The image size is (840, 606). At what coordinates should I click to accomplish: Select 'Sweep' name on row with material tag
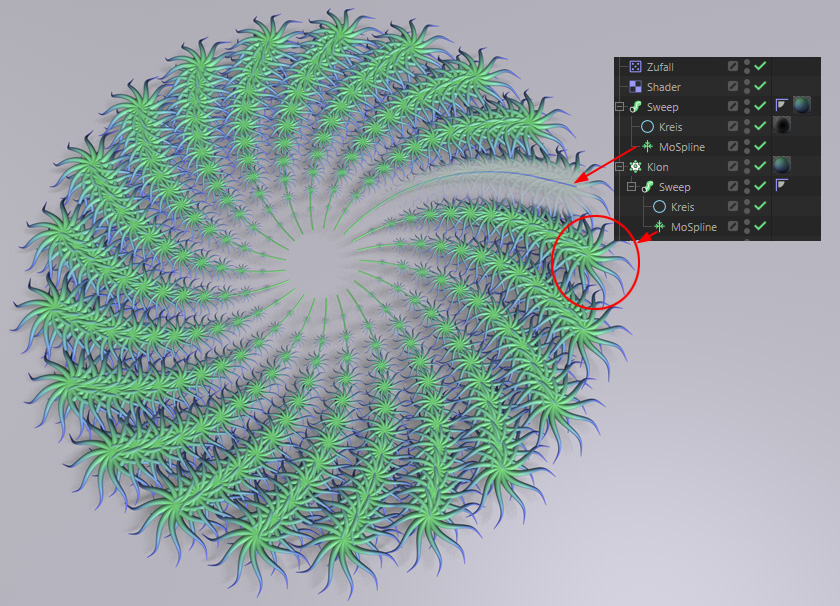663,107
